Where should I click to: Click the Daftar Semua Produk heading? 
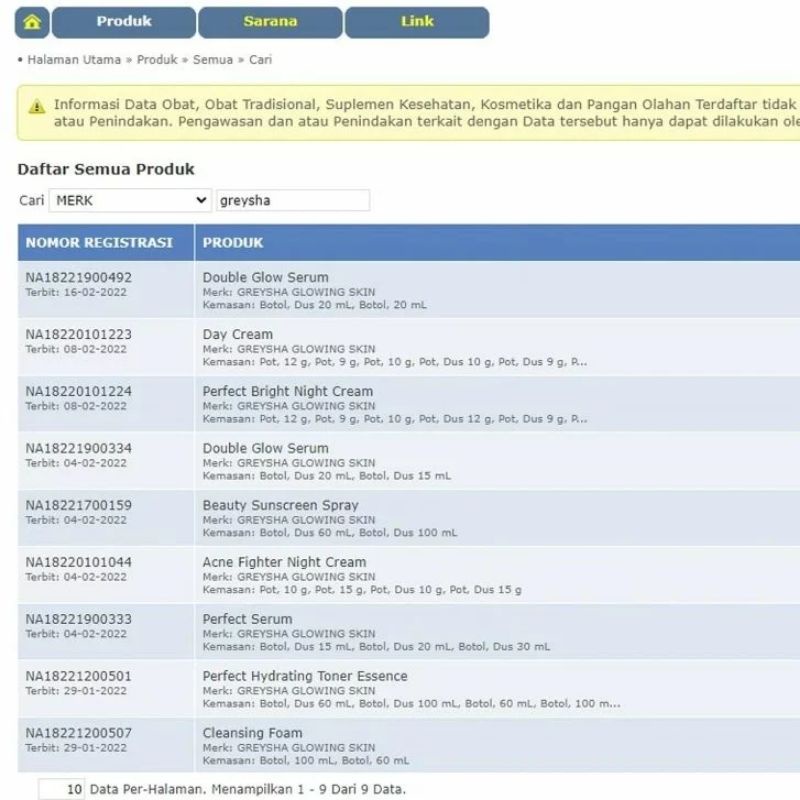[106, 169]
